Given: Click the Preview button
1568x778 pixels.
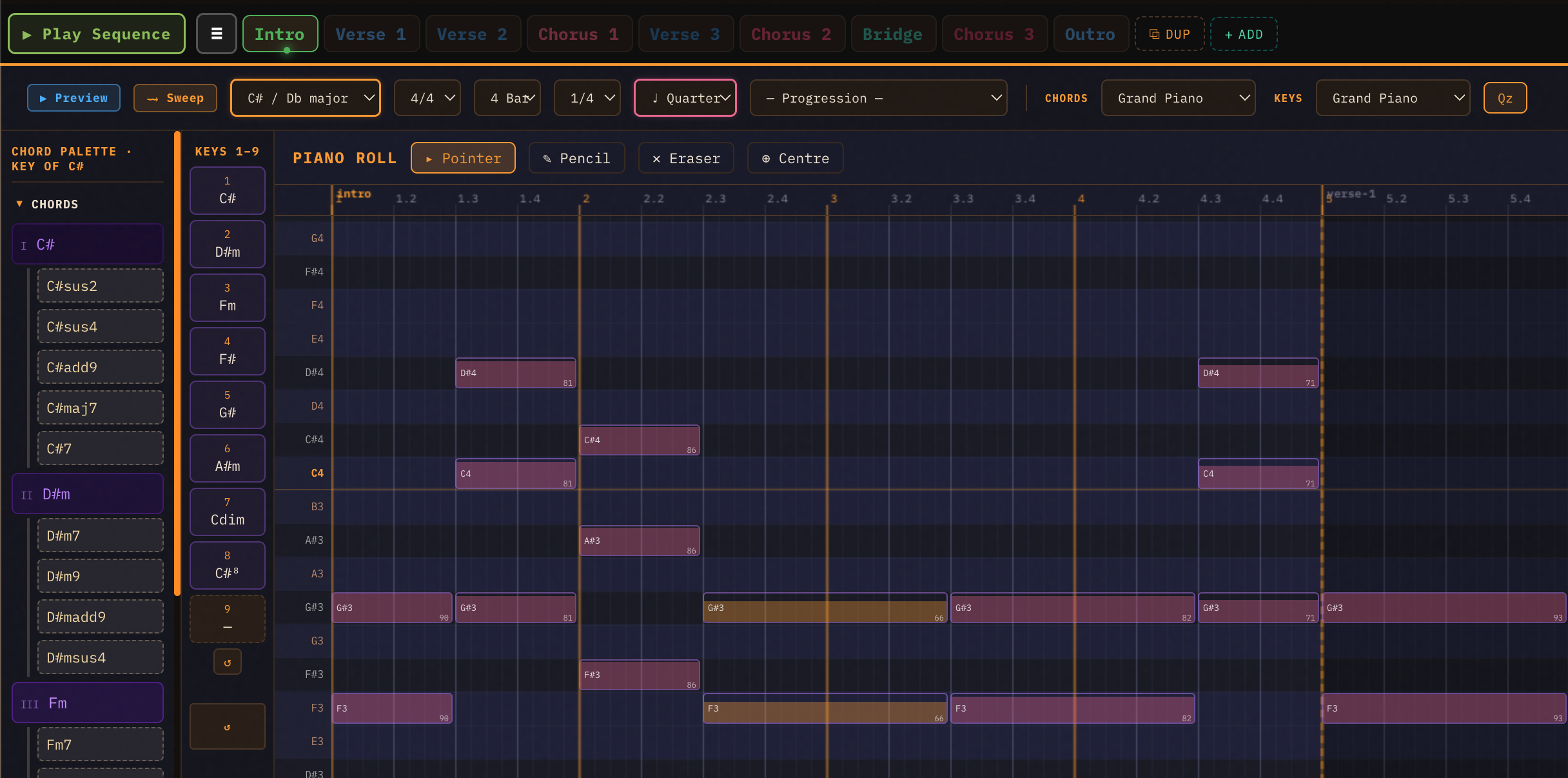Looking at the screenshot, I should [x=73, y=98].
